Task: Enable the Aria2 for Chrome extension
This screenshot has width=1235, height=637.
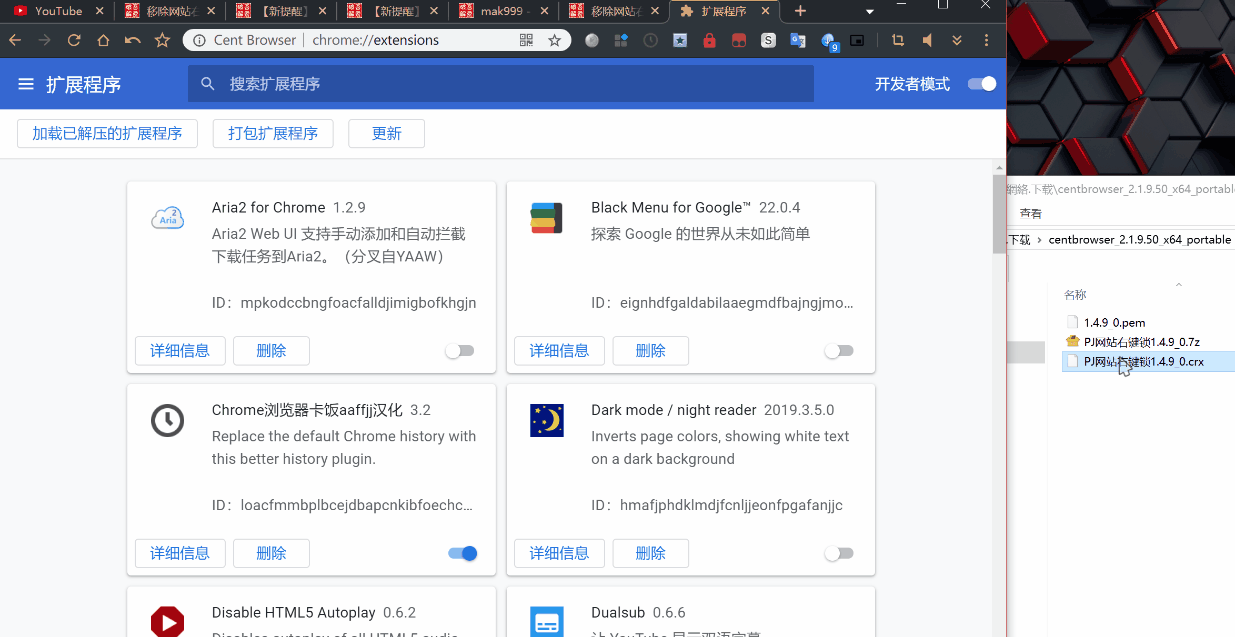Action: tap(460, 351)
